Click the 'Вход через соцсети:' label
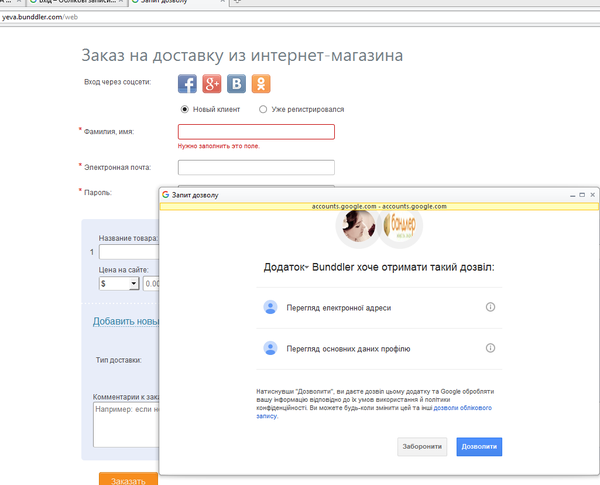The width and height of the screenshot is (600, 485). (118, 82)
